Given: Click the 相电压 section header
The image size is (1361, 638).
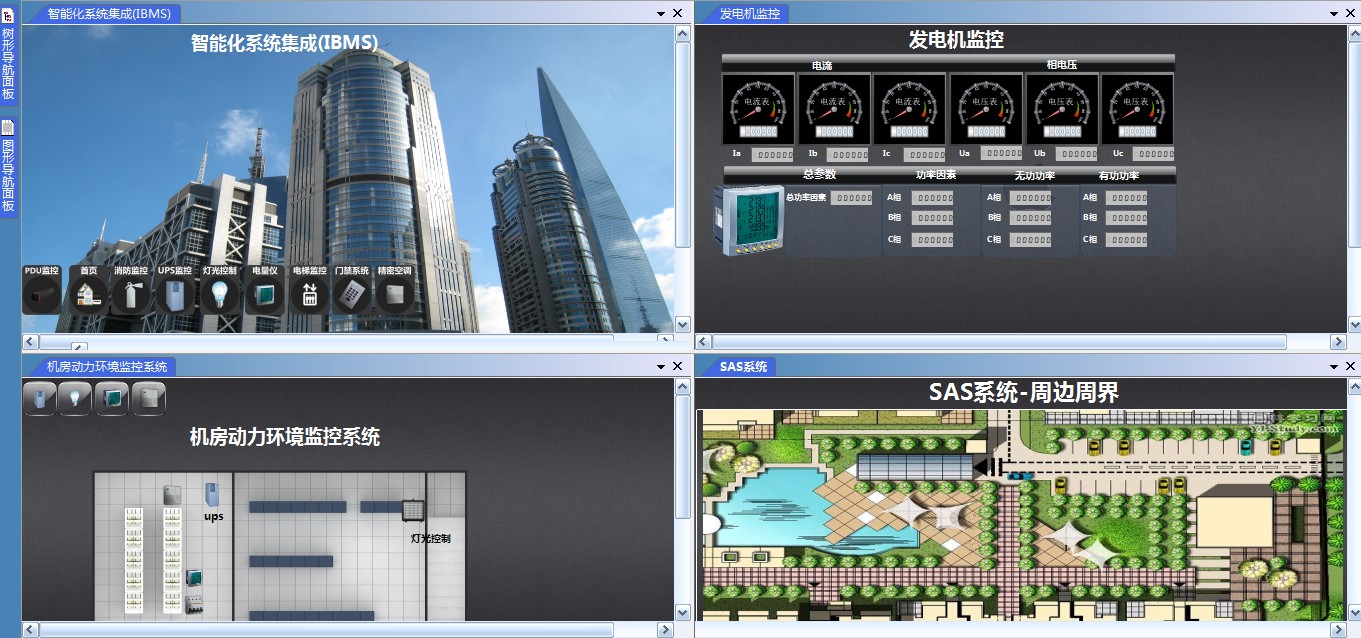Looking at the screenshot, I should (1062, 65).
